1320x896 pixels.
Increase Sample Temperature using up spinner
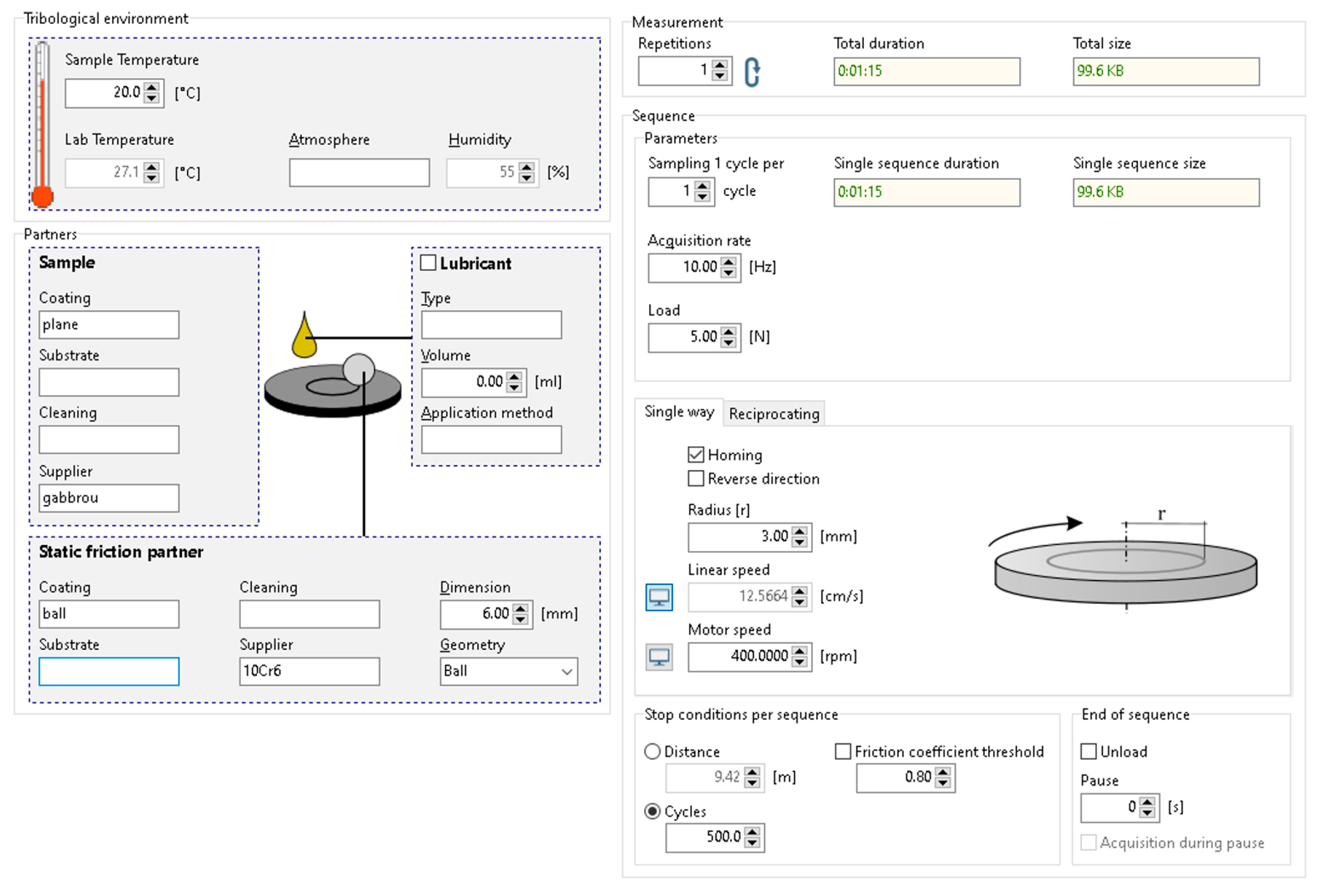point(152,88)
